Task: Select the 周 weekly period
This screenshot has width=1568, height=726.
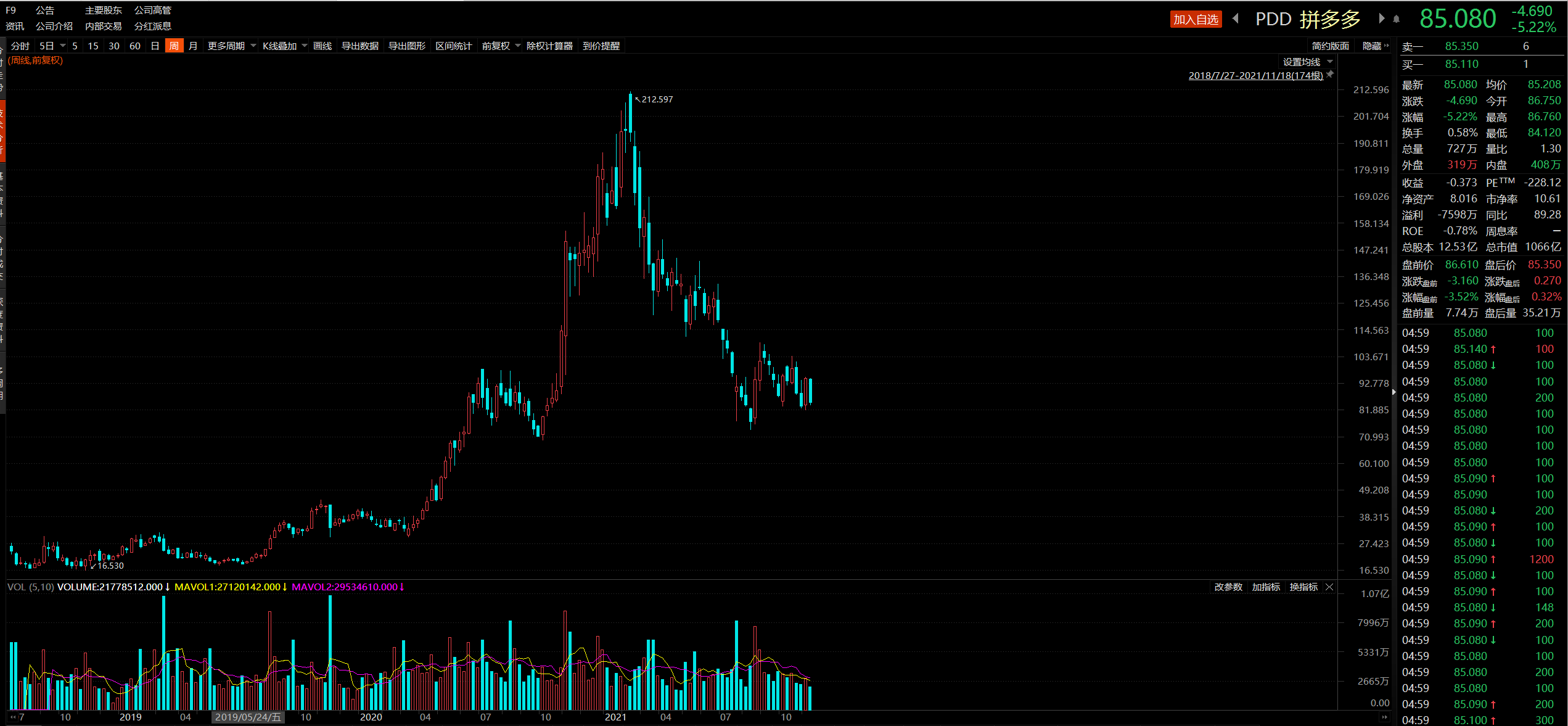Action: [x=174, y=46]
